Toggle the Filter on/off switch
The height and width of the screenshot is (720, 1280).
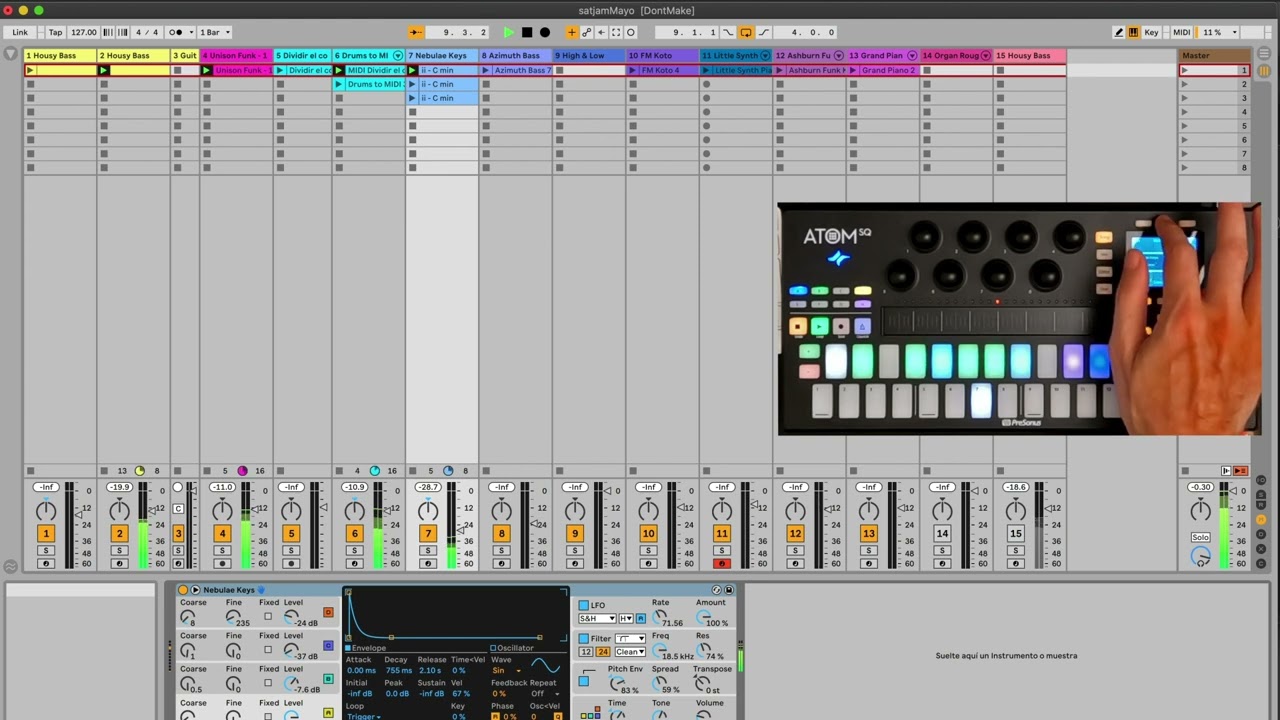click(x=584, y=638)
